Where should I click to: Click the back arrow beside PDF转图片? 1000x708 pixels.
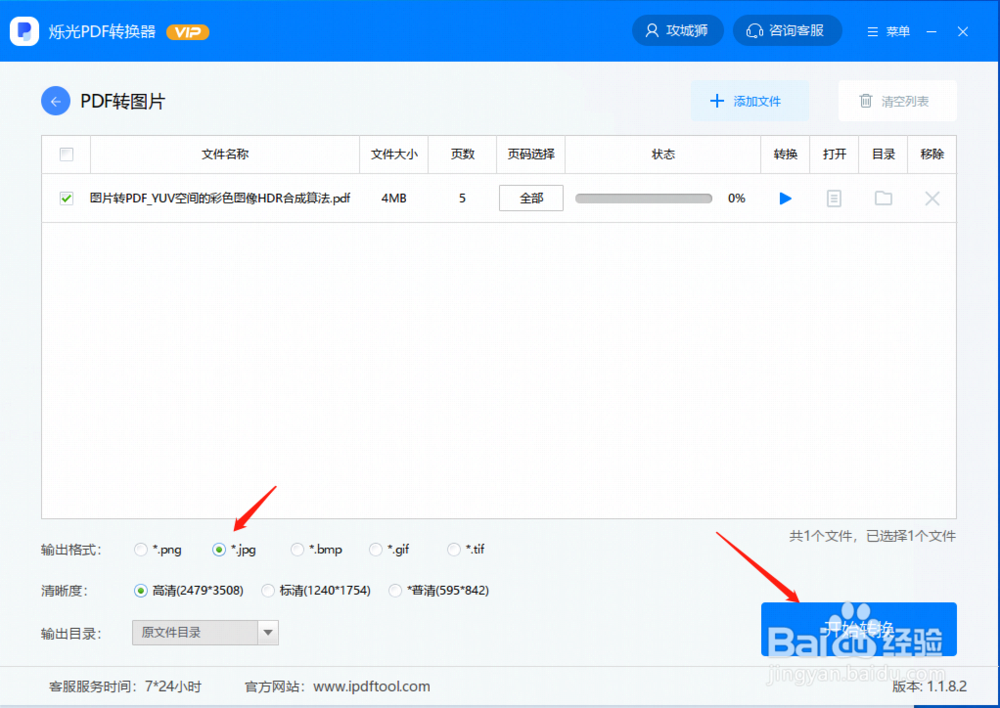coord(55,100)
